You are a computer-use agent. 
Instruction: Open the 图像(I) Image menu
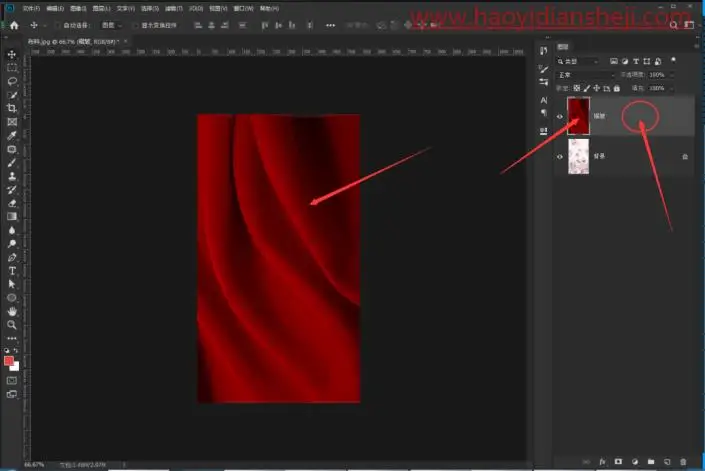click(x=78, y=9)
